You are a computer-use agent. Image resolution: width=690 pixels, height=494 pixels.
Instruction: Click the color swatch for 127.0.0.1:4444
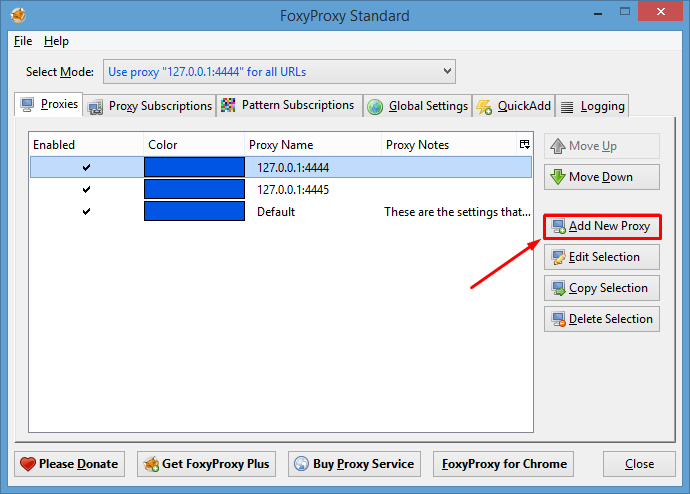coord(194,167)
